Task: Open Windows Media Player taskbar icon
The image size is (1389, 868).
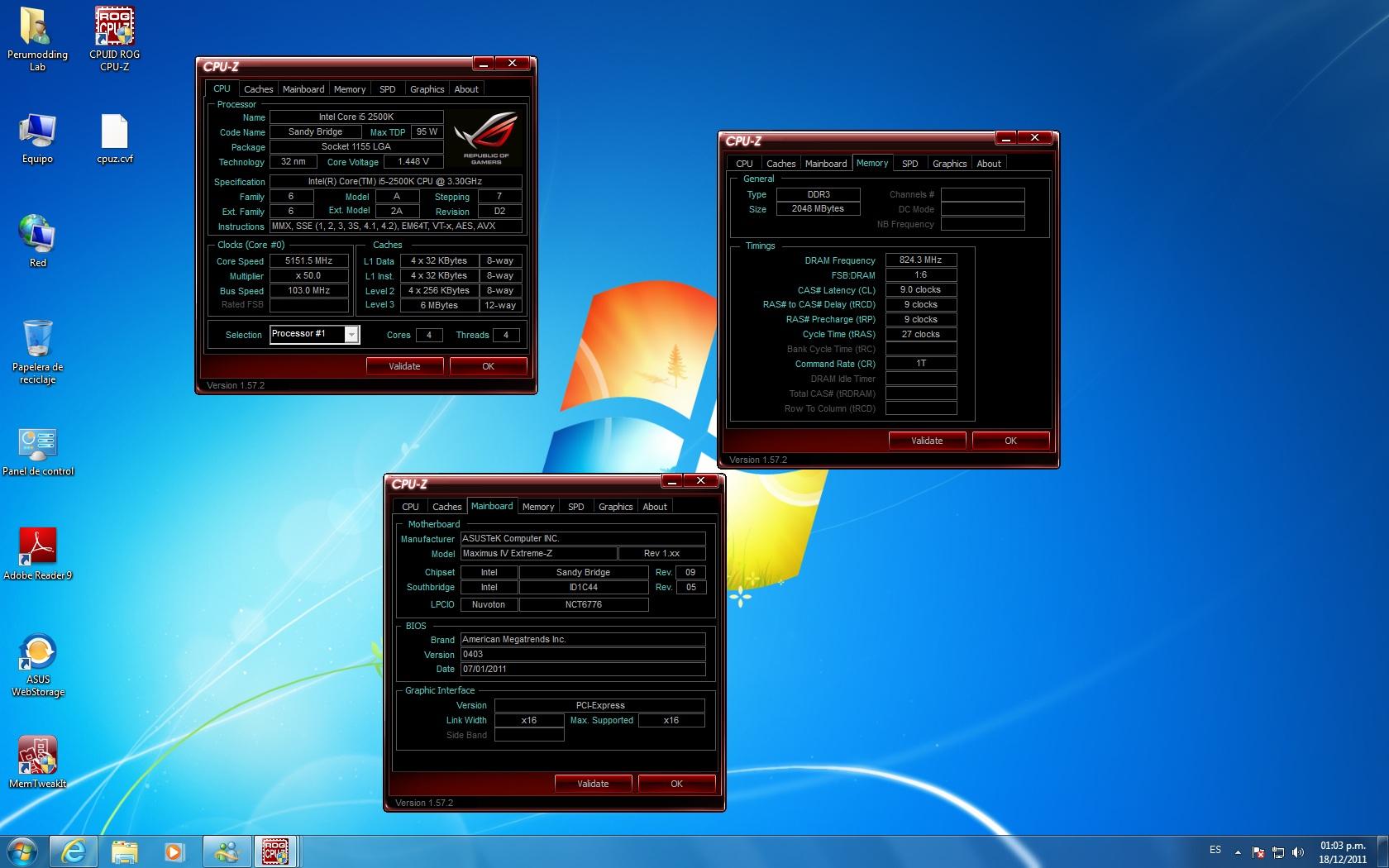Action: click(174, 851)
